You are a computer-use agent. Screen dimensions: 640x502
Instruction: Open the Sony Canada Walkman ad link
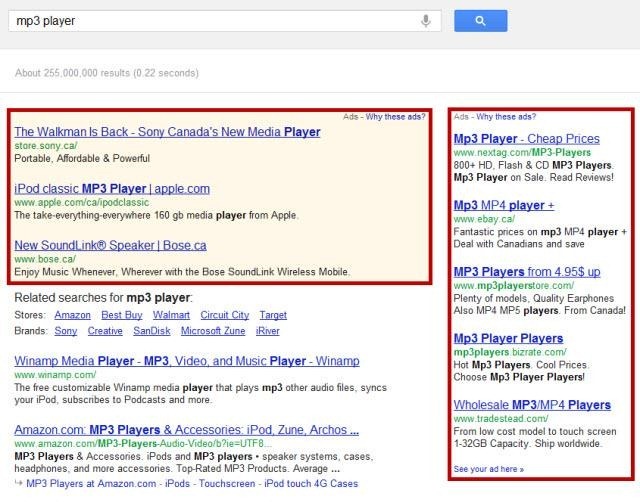pos(167,132)
